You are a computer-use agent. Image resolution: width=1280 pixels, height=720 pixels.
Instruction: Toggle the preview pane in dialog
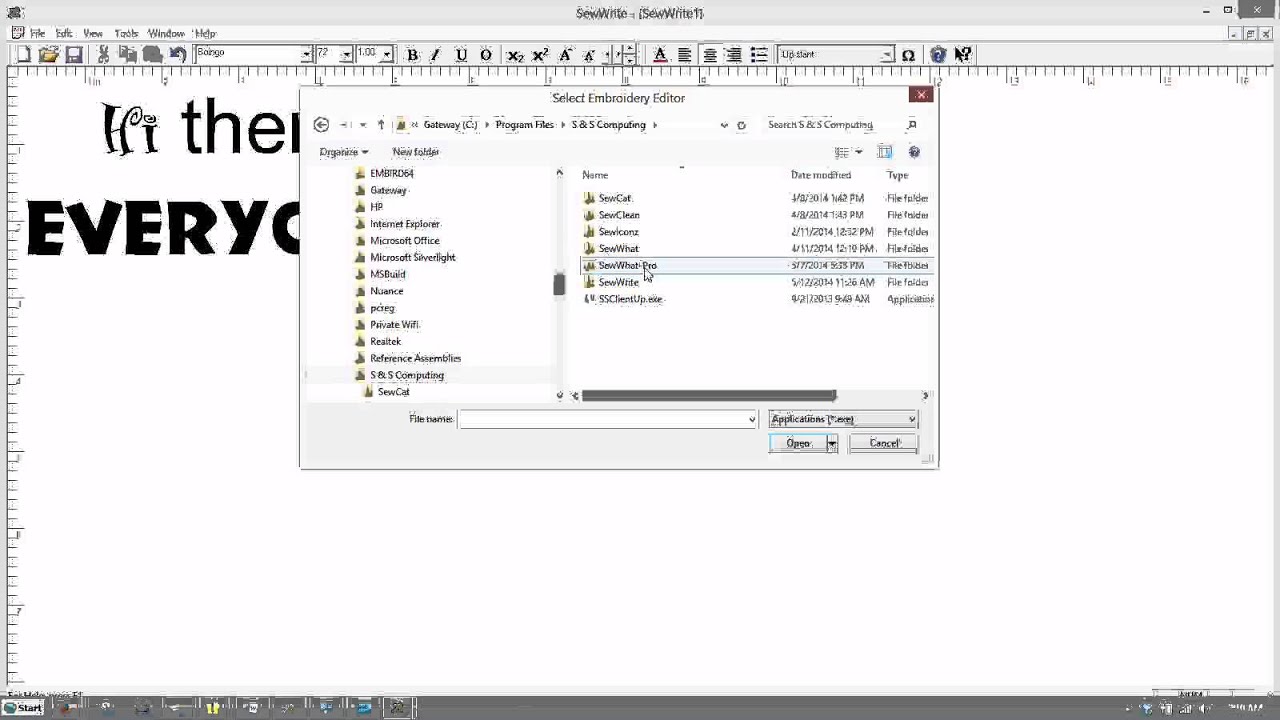tap(885, 152)
